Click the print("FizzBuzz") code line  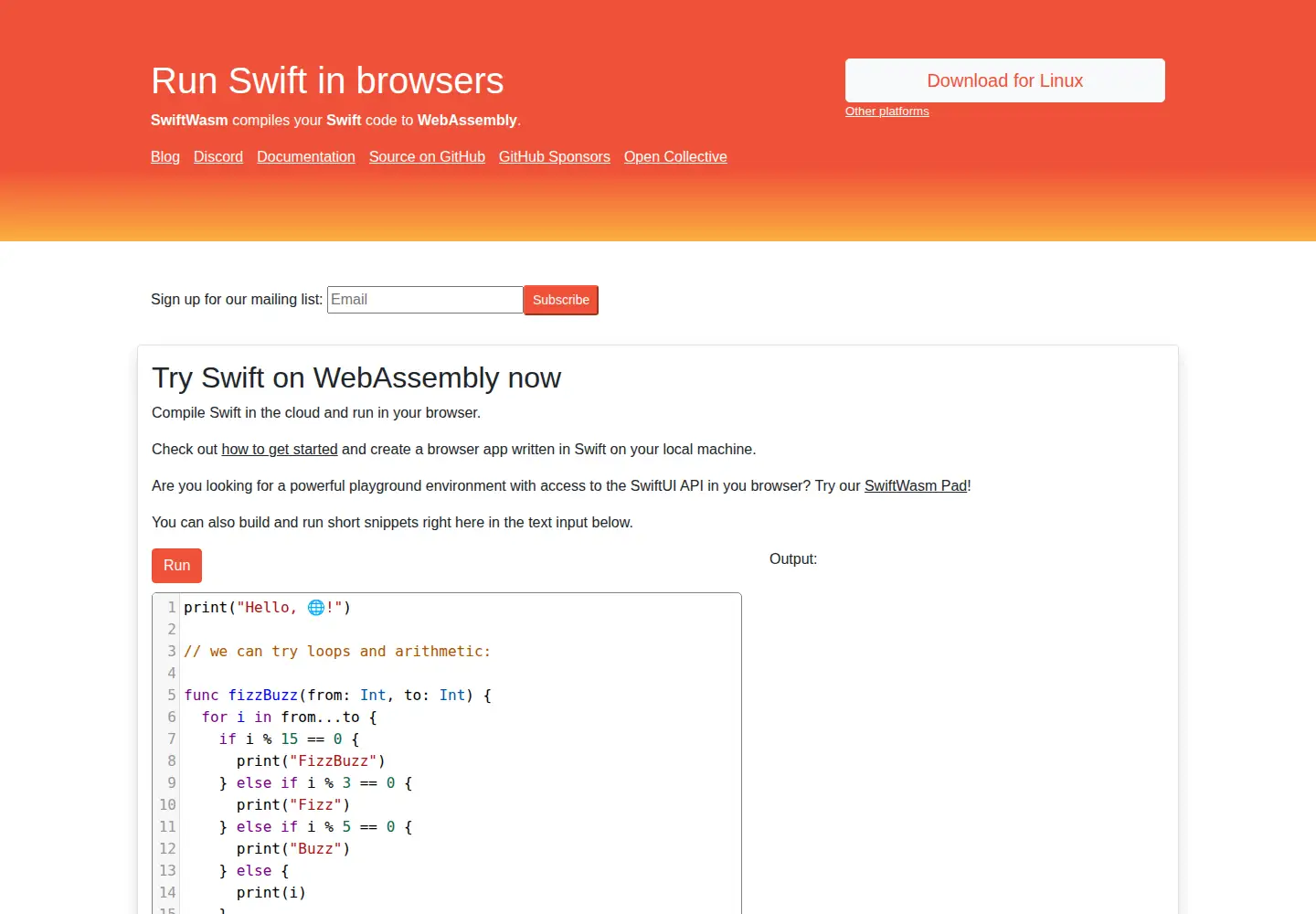[x=311, y=761]
